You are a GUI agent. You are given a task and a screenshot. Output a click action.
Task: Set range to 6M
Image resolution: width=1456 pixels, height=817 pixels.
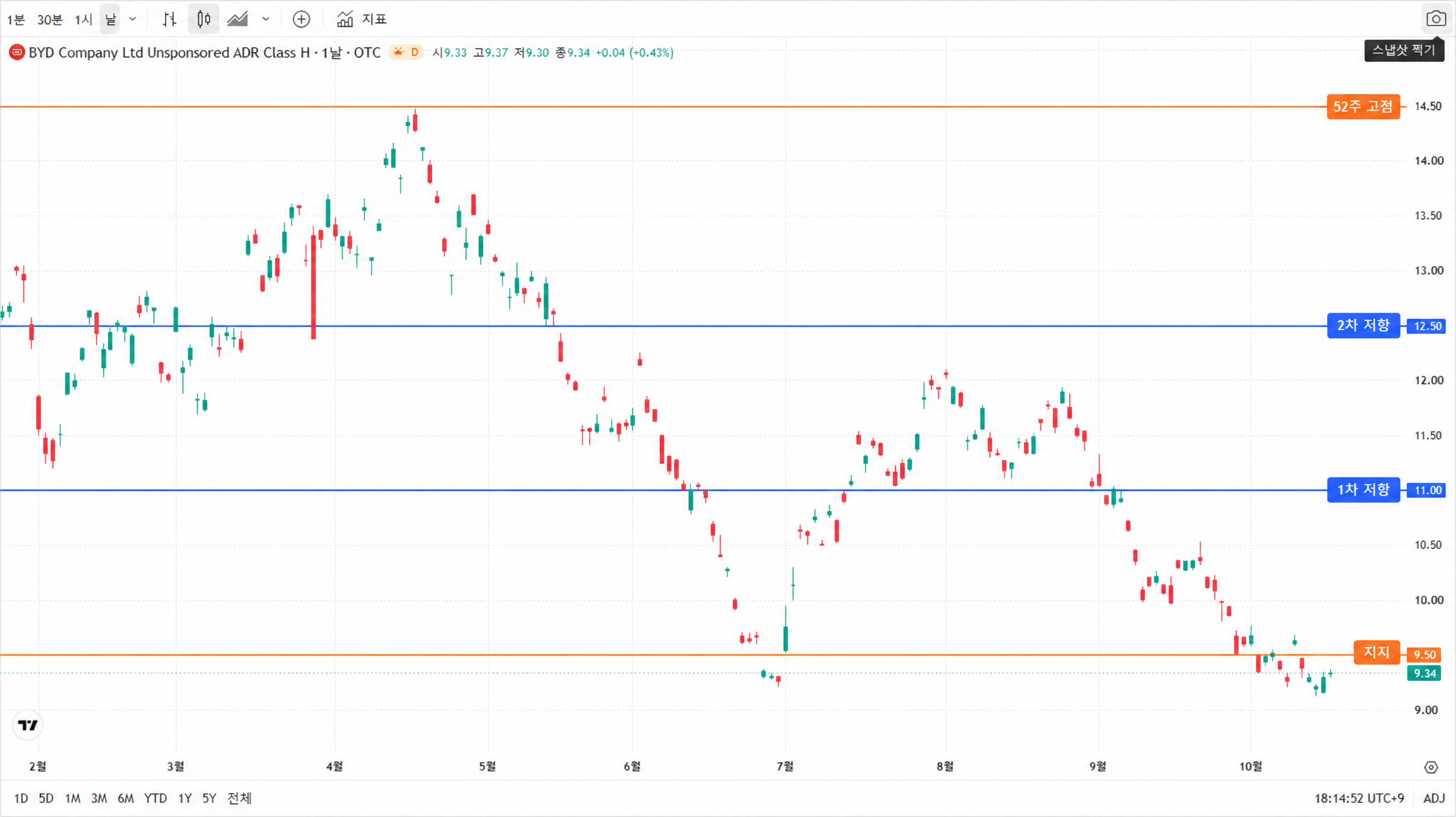point(126,798)
